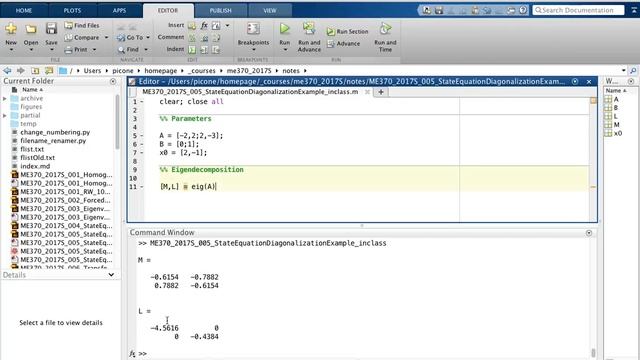Open Command Window actions menu button

[x=589, y=233]
